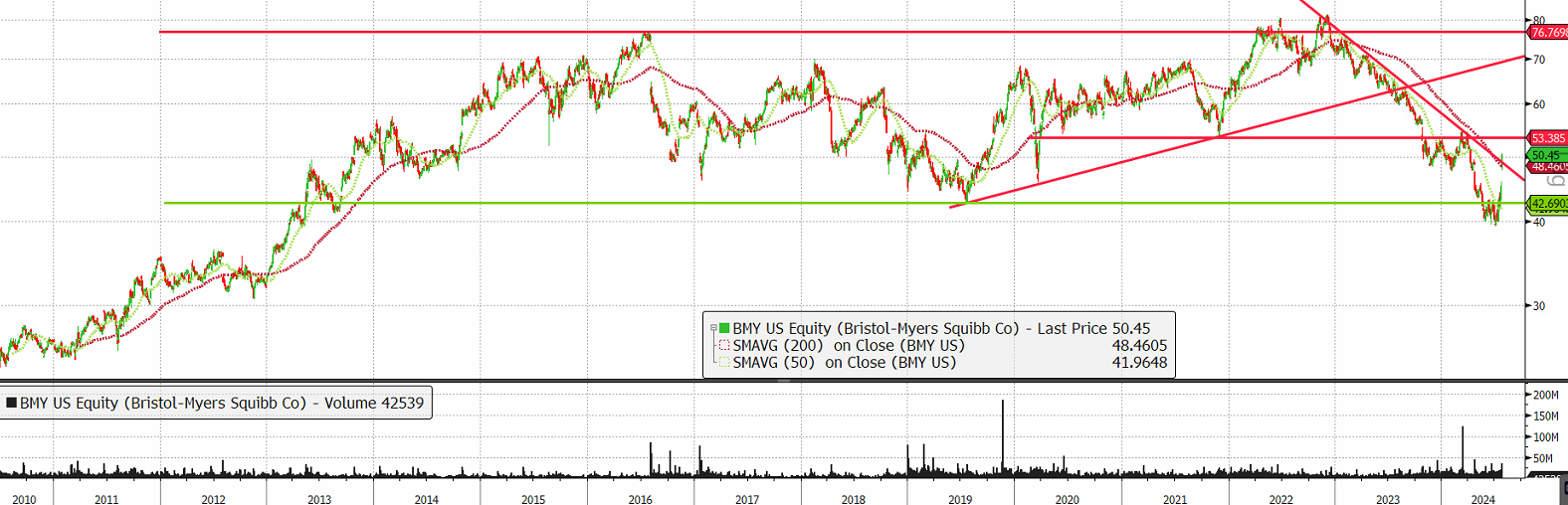Click the 50M volume axis label
The width and height of the screenshot is (1568, 505).
pos(1542,458)
